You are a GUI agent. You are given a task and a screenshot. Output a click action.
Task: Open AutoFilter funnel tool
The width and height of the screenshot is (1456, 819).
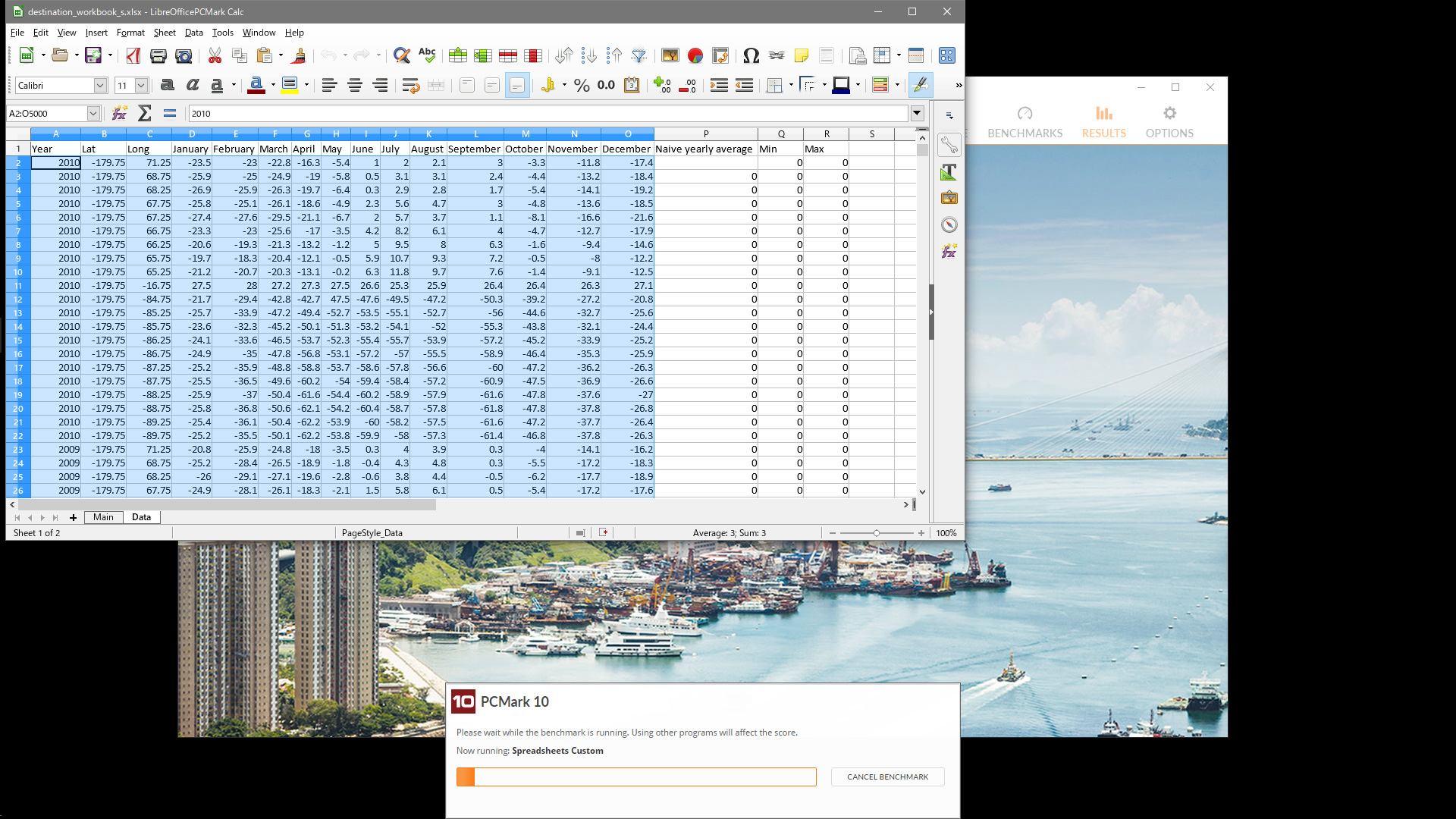coord(639,55)
